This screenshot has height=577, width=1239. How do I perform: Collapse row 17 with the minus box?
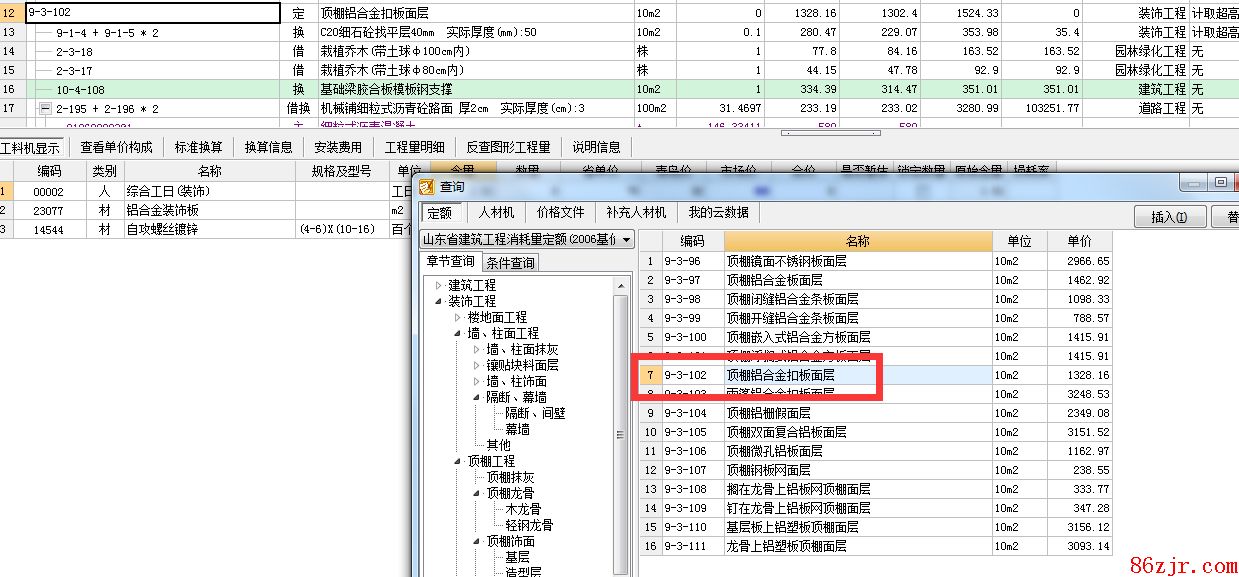point(44,108)
